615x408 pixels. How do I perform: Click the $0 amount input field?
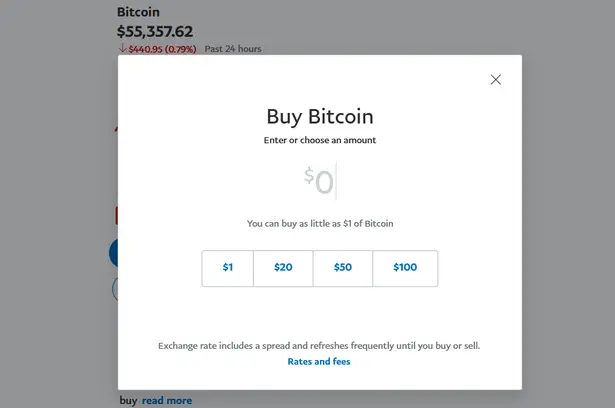pos(320,181)
